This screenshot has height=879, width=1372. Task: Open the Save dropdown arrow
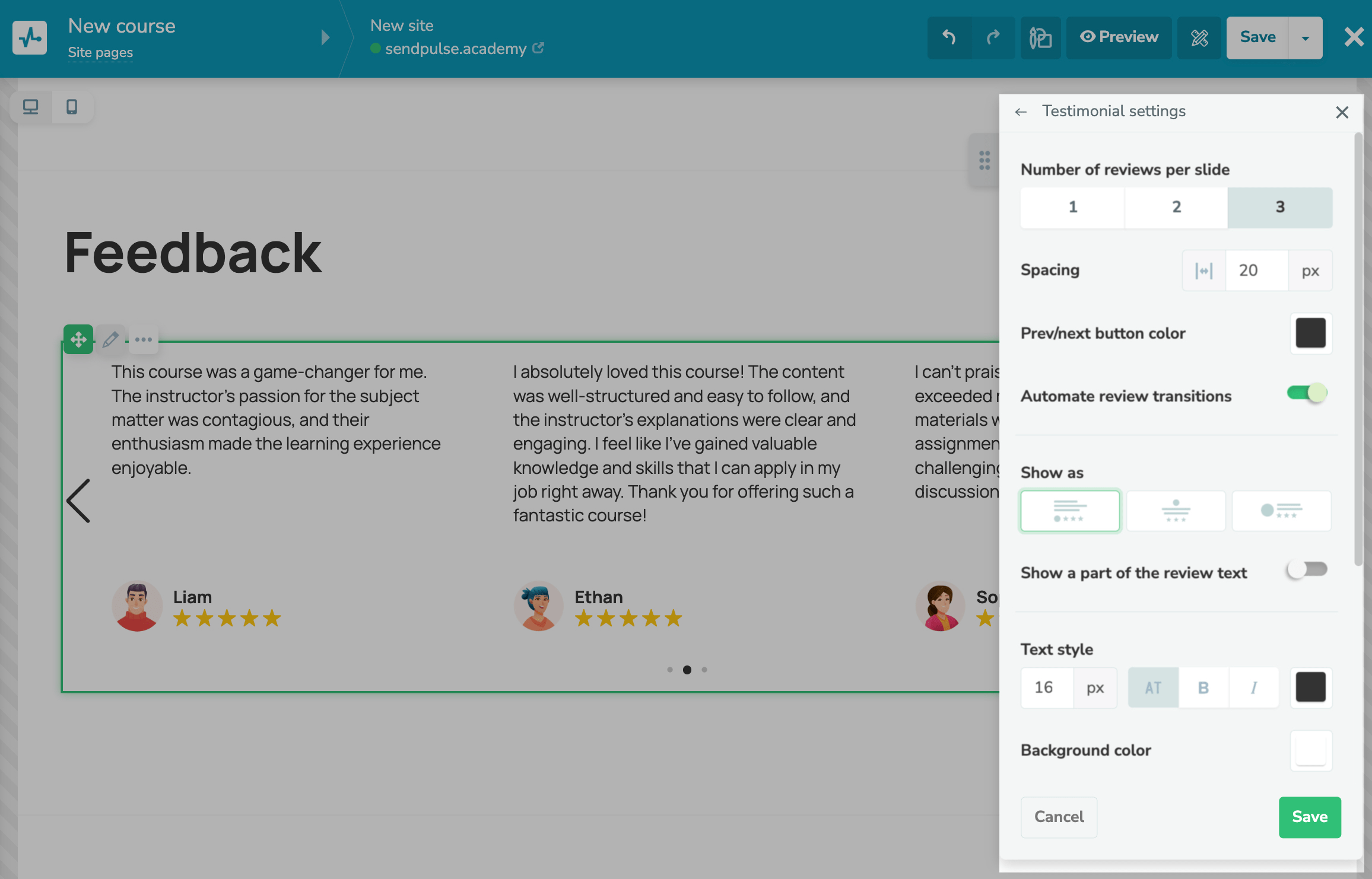pyautogui.click(x=1306, y=37)
